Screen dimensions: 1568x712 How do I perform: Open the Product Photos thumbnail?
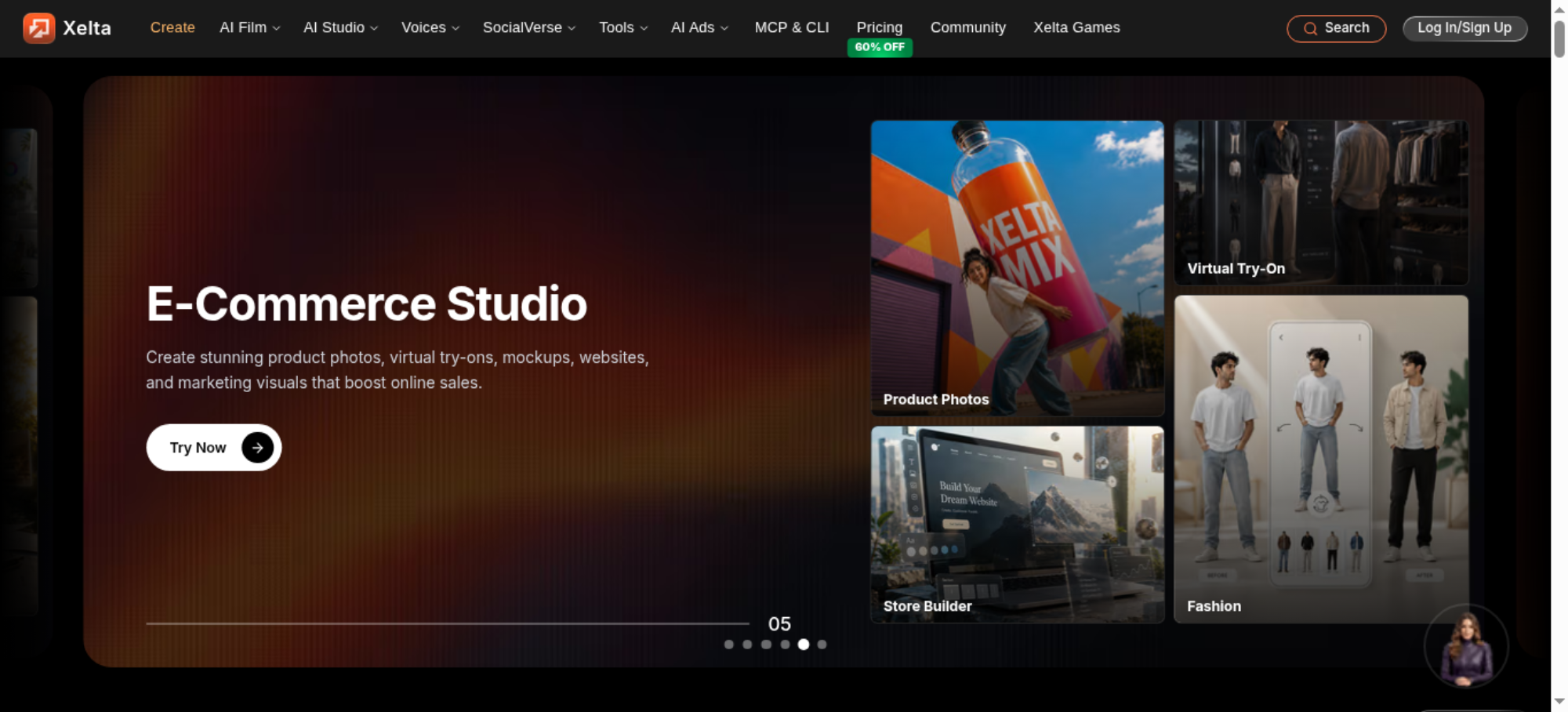(1018, 268)
